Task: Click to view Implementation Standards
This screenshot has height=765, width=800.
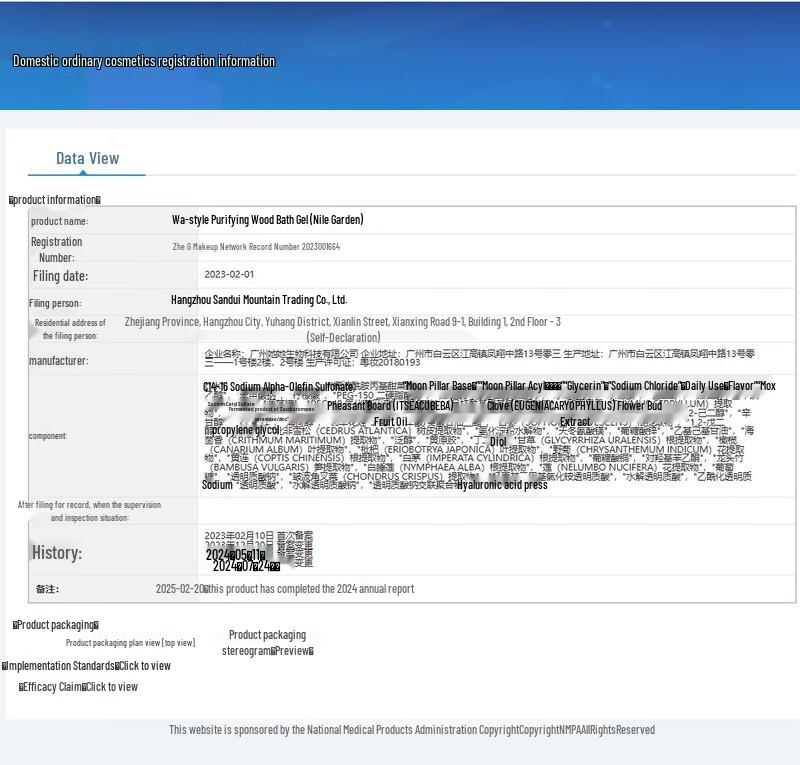Action: (x=143, y=666)
